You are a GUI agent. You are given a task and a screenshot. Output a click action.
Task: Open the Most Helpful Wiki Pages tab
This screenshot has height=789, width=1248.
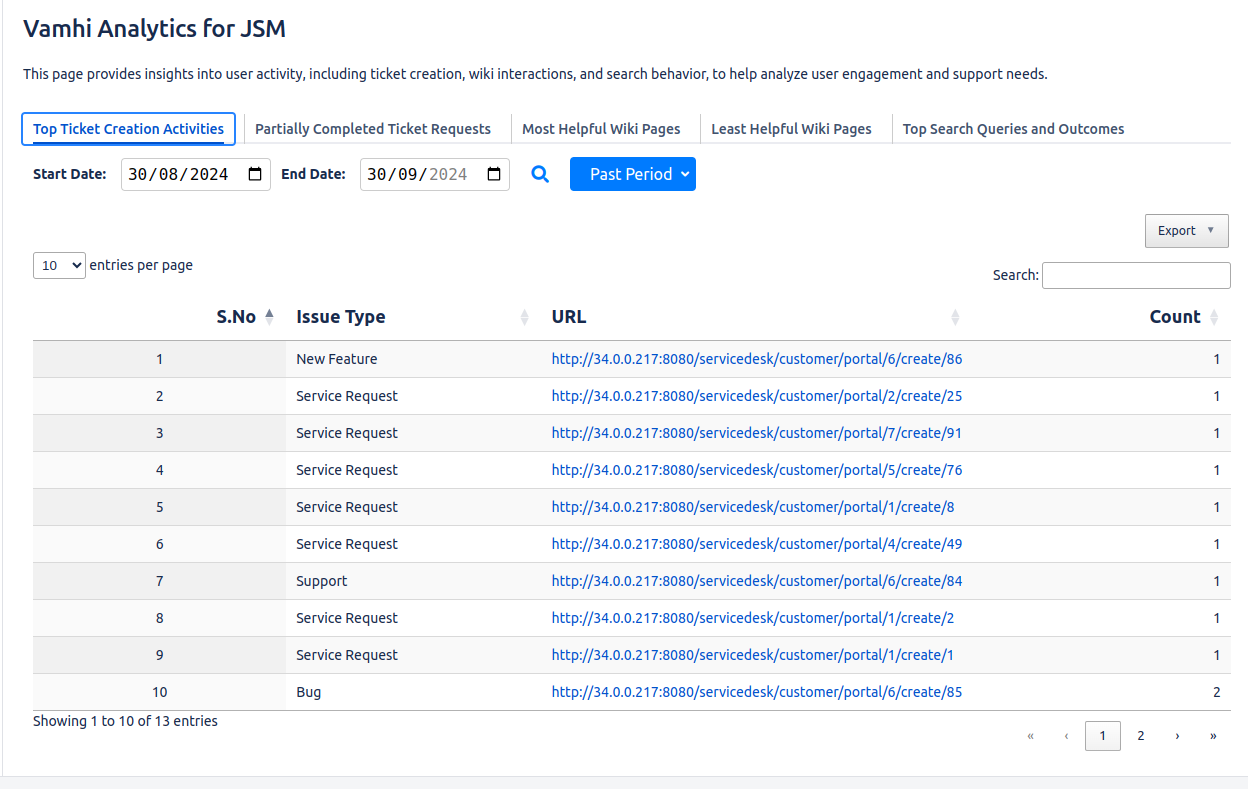601,129
